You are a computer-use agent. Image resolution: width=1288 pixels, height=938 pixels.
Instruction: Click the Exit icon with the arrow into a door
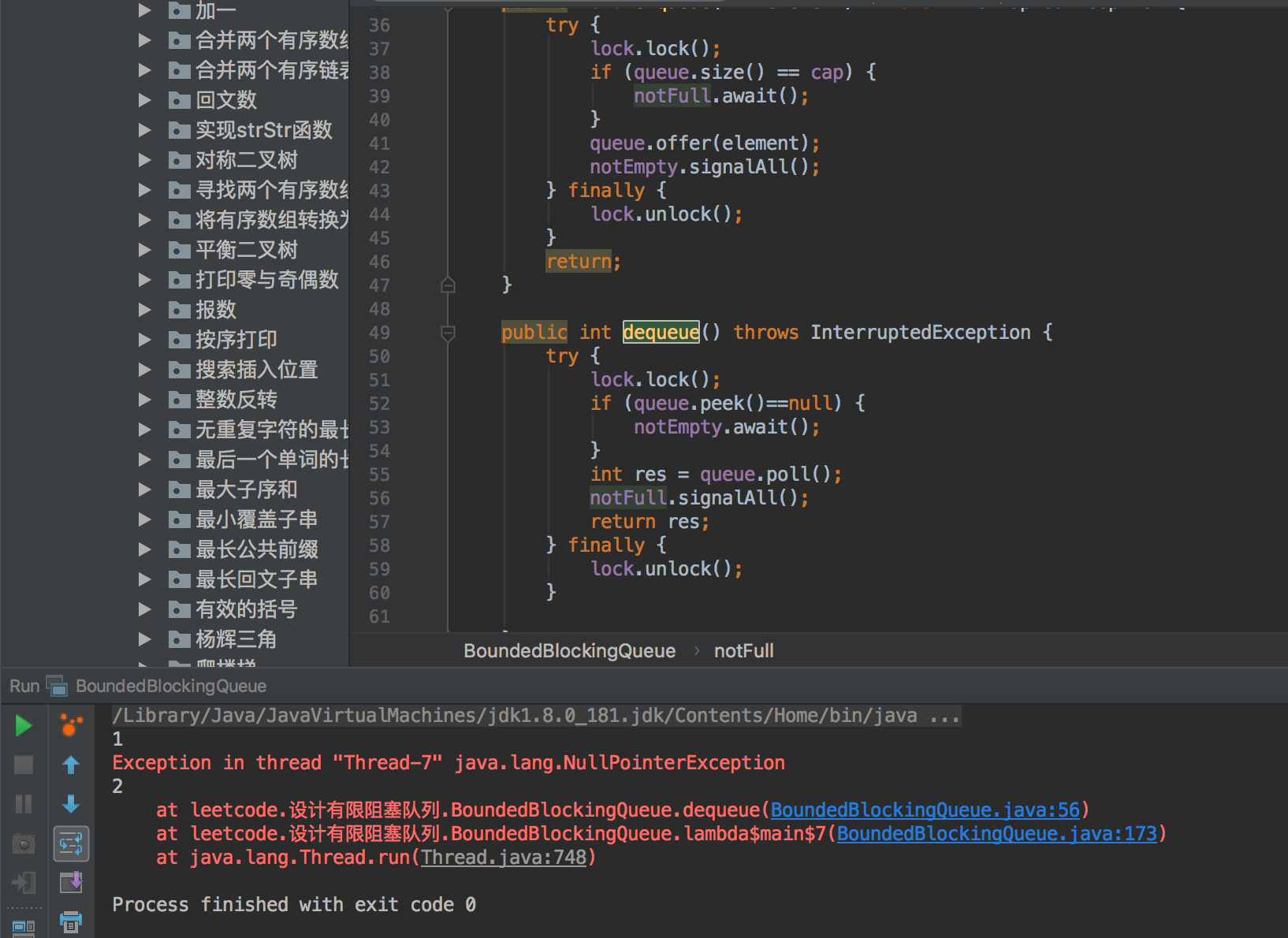point(24,883)
